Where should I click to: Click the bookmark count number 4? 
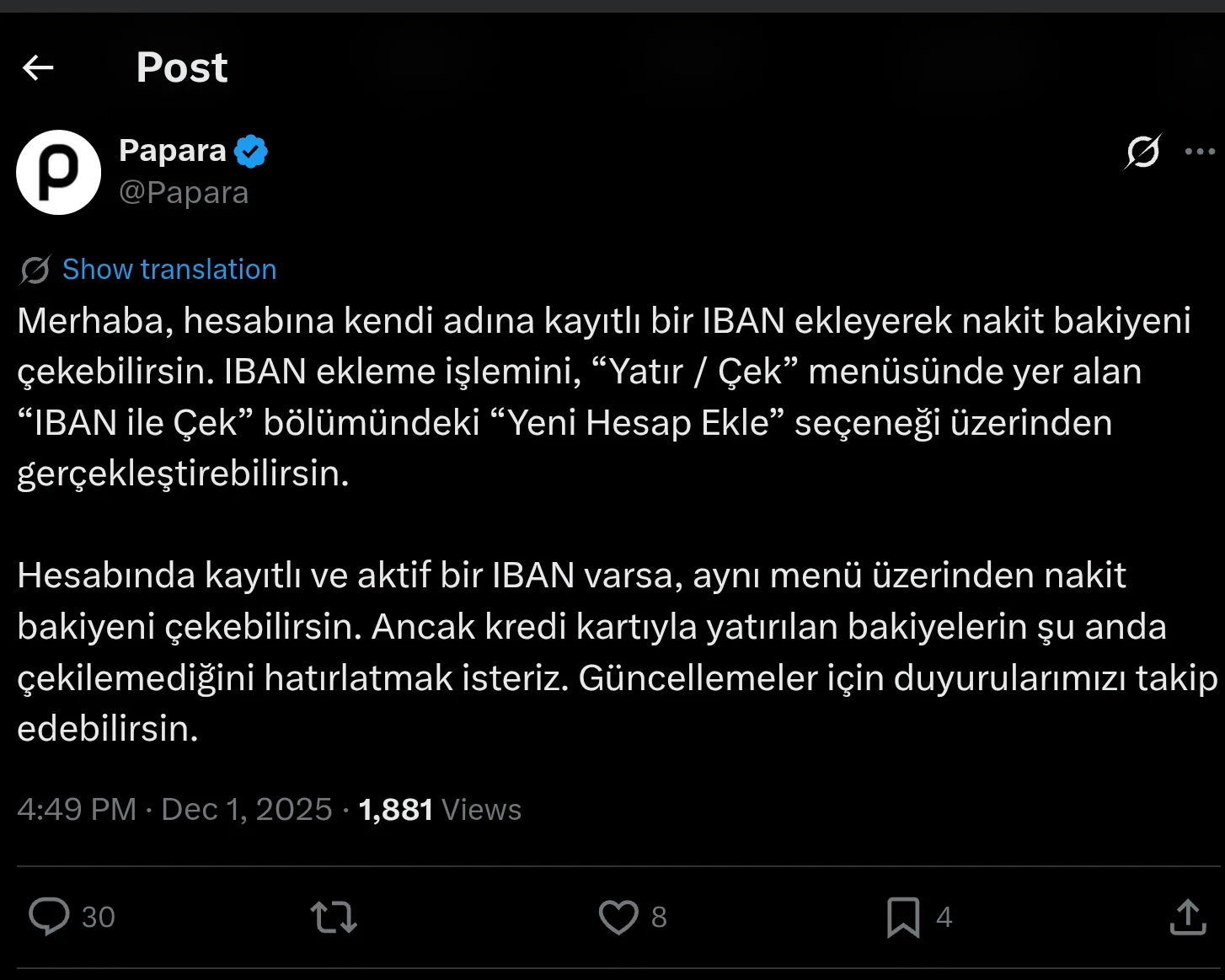944,917
